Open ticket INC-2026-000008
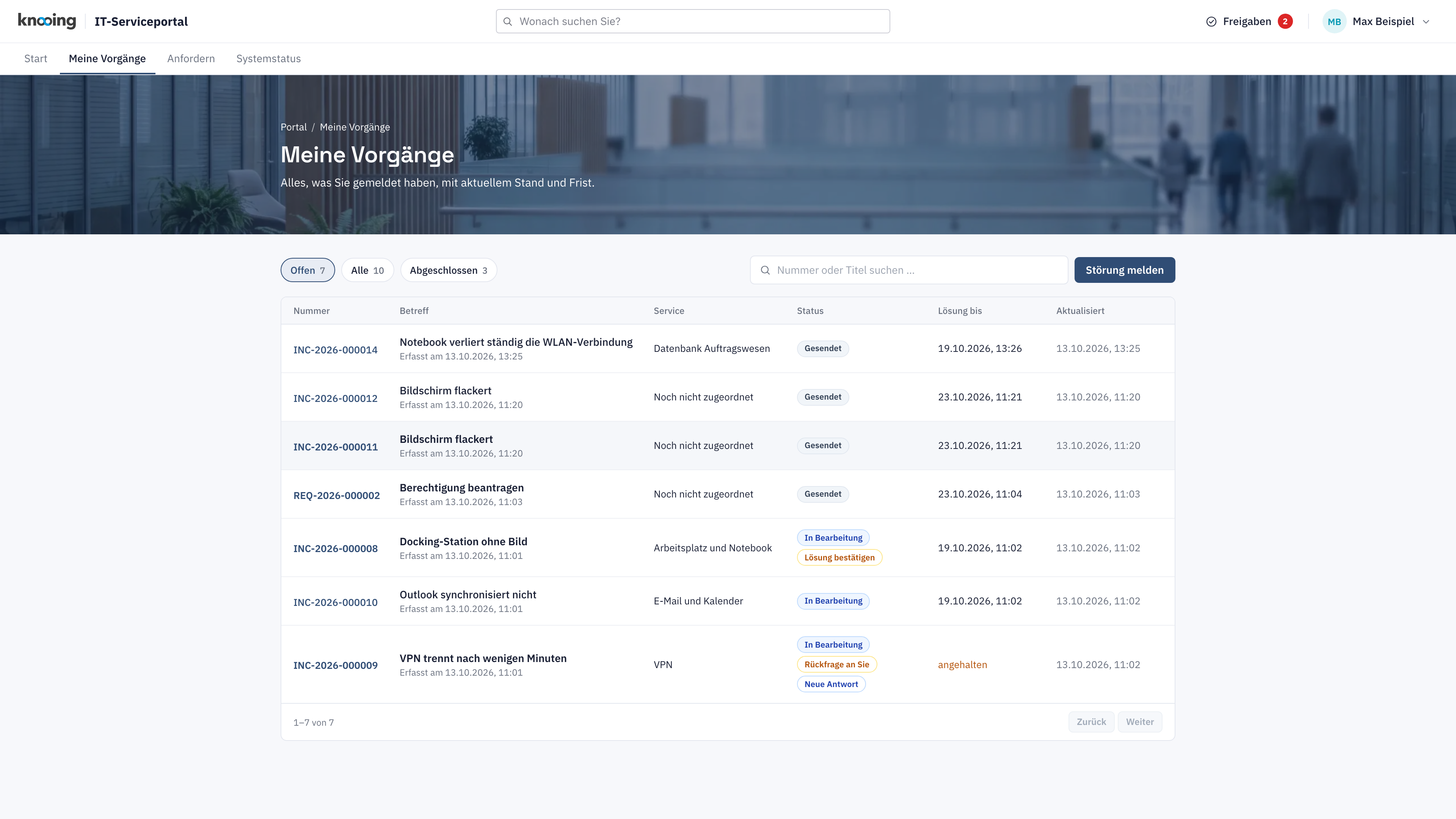This screenshot has height=819, width=1456. (335, 549)
